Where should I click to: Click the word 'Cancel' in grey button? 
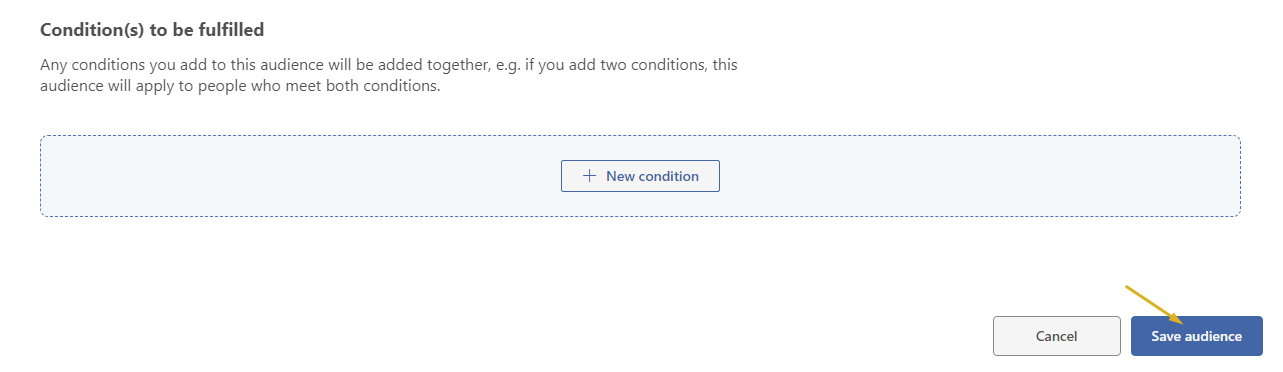click(1057, 337)
